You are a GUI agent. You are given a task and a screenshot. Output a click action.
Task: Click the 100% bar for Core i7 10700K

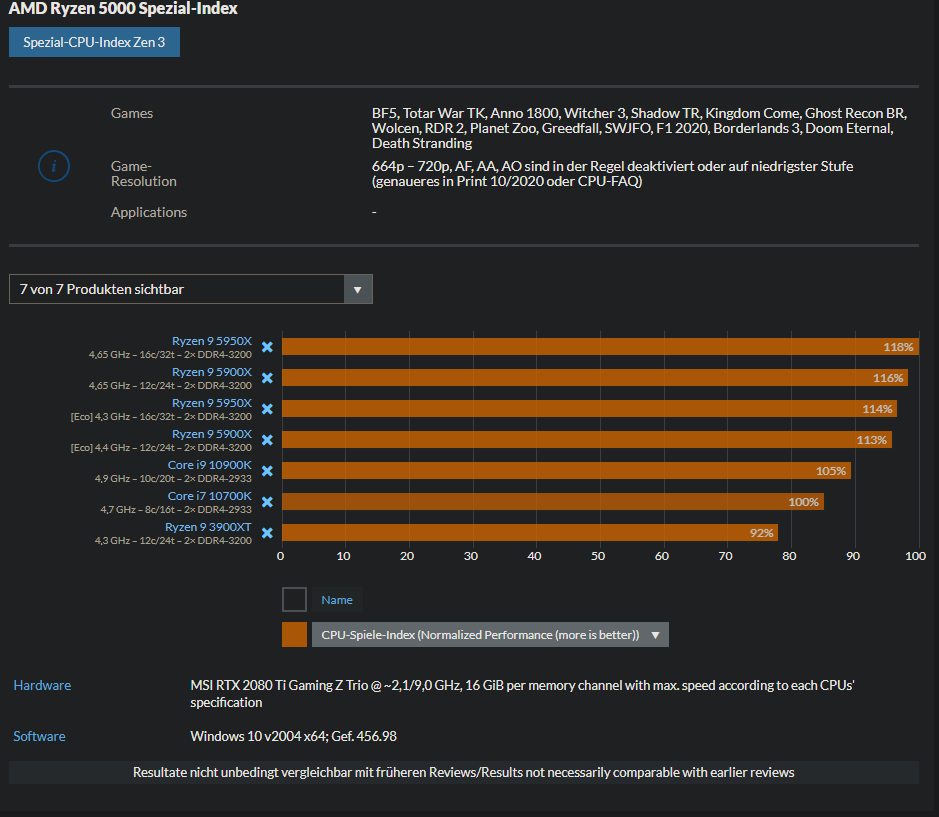553,502
